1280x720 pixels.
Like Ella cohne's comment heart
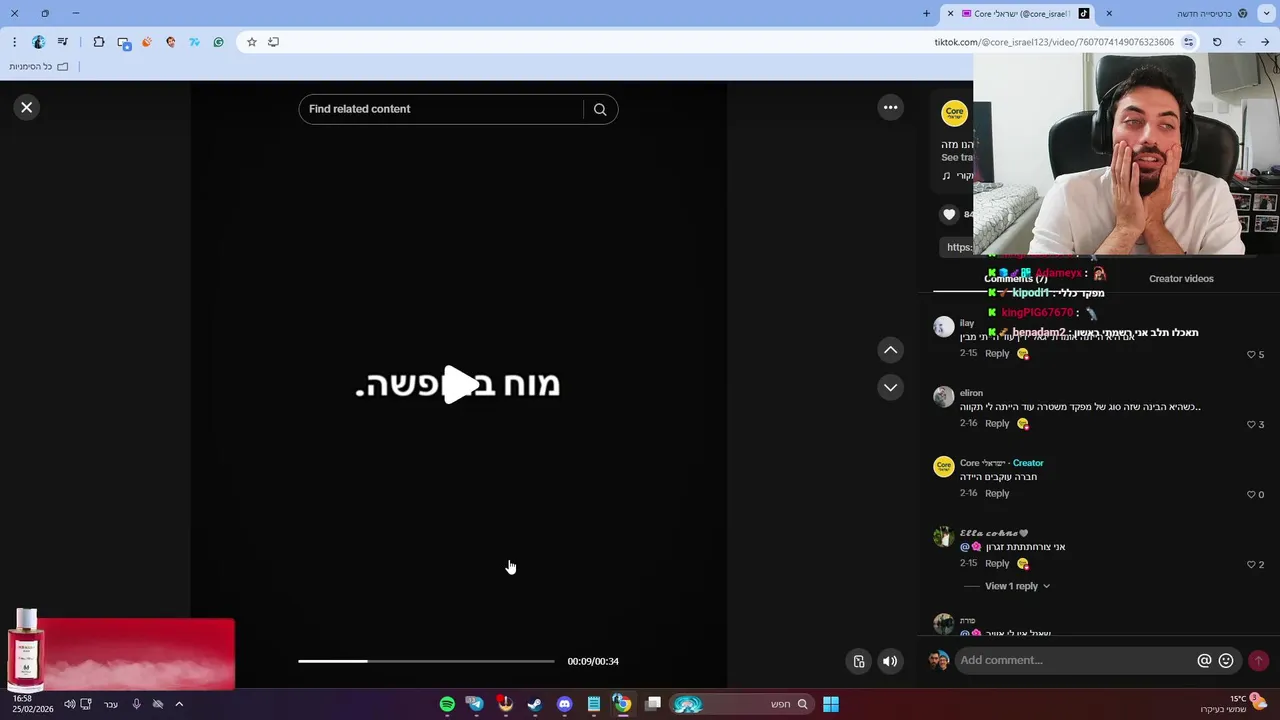(x=1251, y=565)
